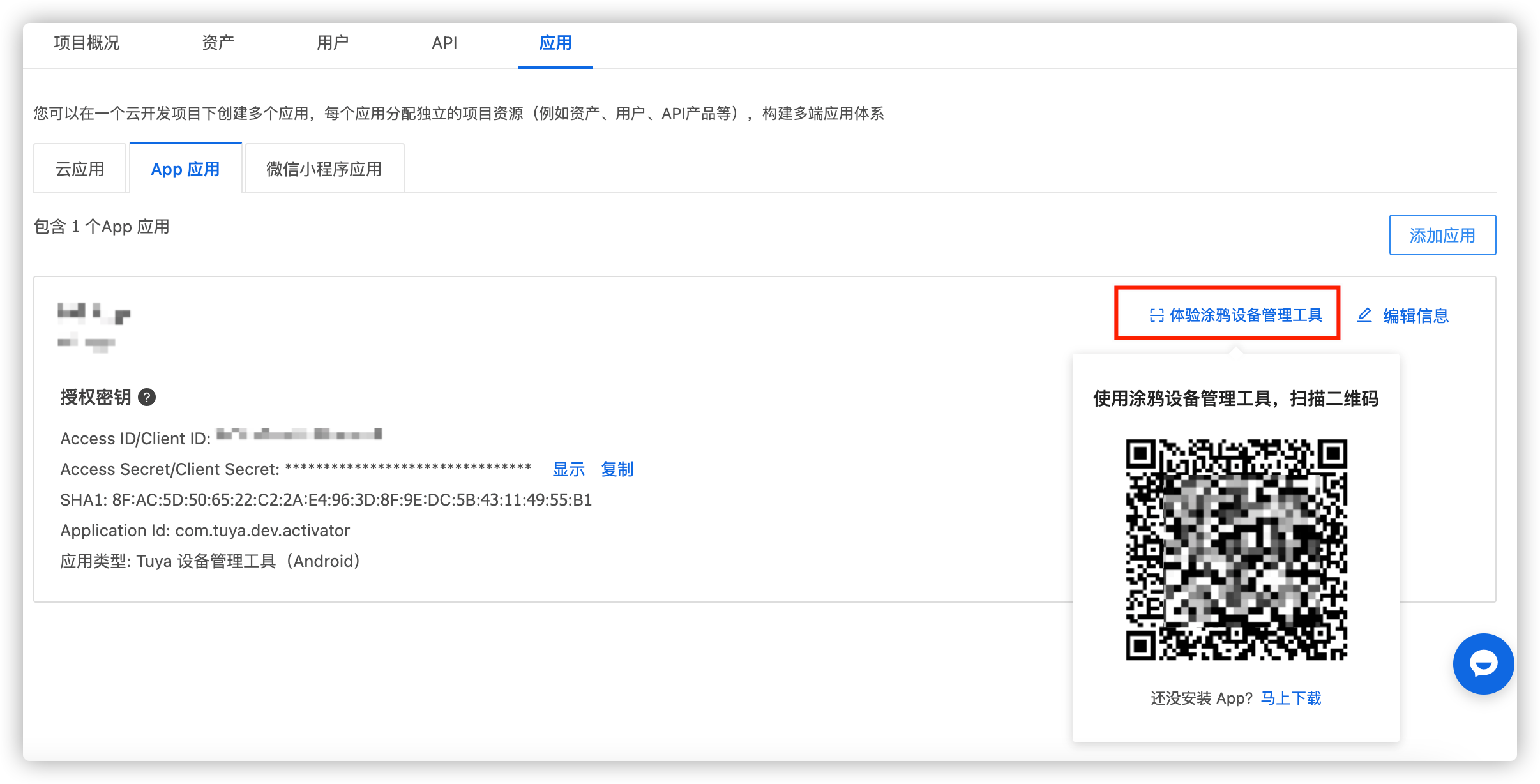The image size is (1540, 784).
Task: Click the help icon next to 授权密钥
Action: (147, 397)
